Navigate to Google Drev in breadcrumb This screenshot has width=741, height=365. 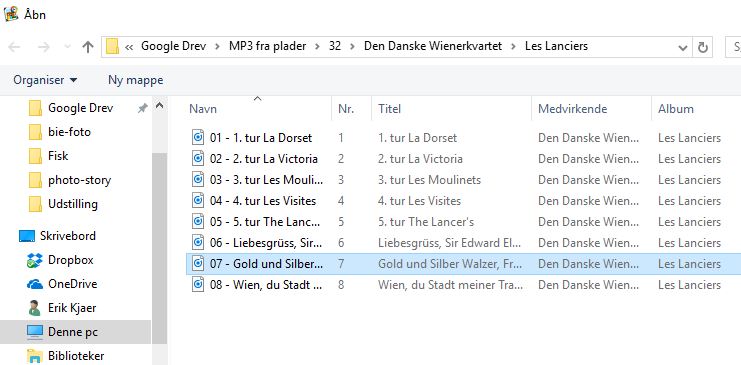click(173, 46)
